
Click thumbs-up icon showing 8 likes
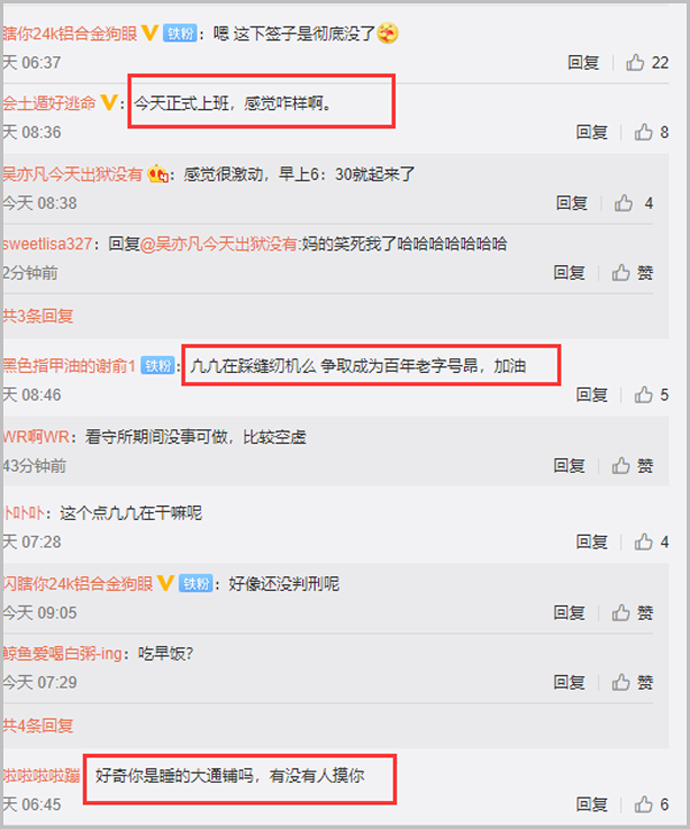click(643, 132)
